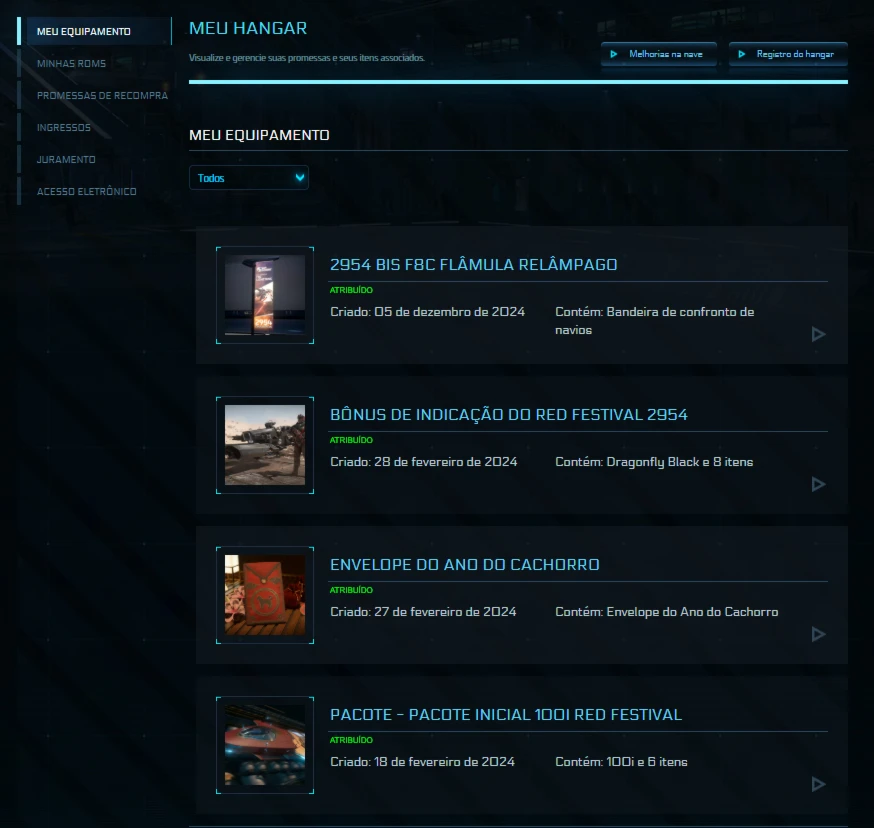Expand the 2954 BIS F8C Flâmula Relâmpago arrow
Image resolution: width=874 pixels, height=828 pixels.
click(x=818, y=334)
